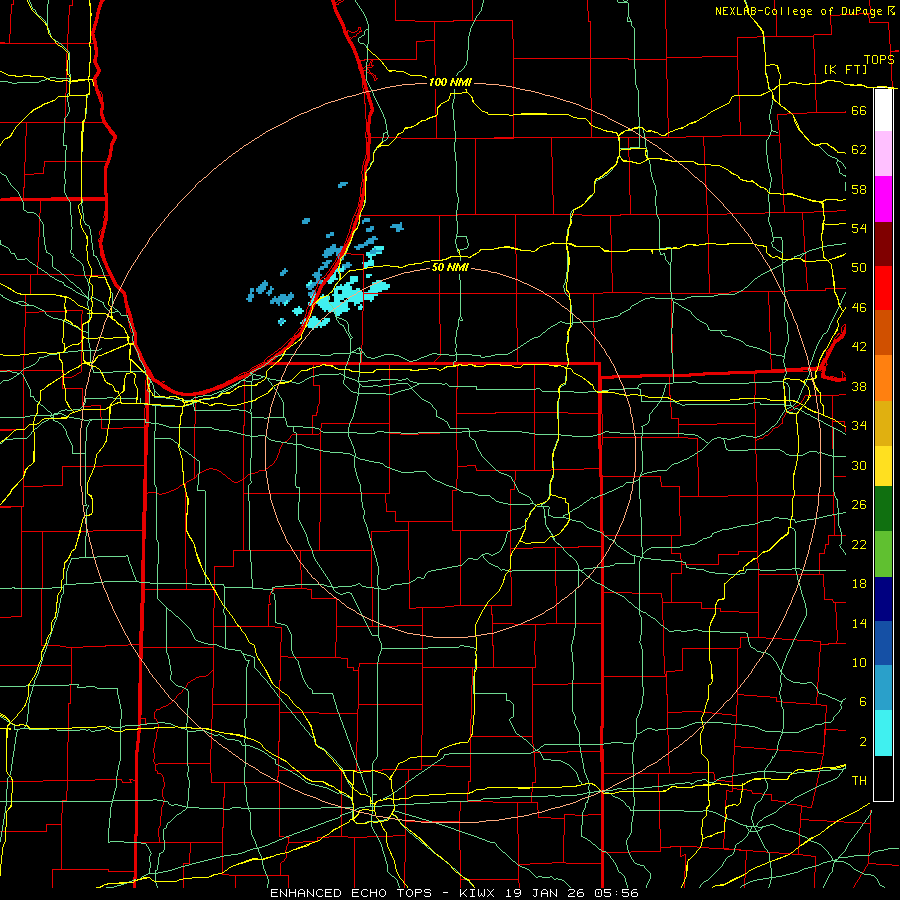Screen dimensions: 900x900
Task: Click legend value 34
Action: click(x=859, y=426)
